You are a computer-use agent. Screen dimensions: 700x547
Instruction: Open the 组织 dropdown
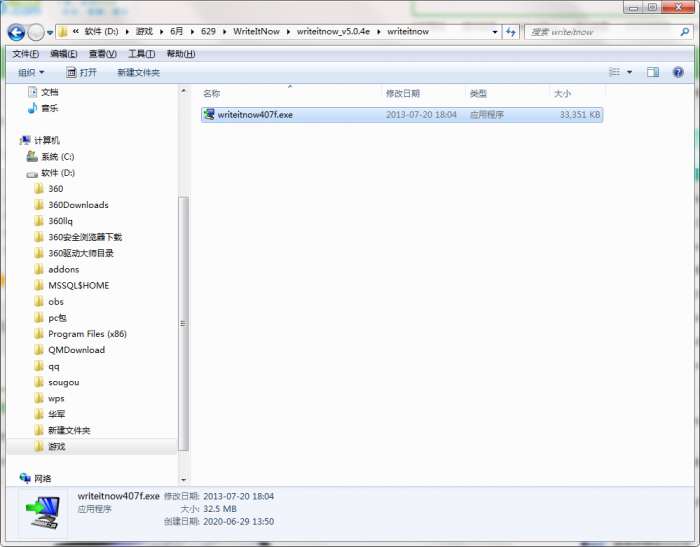coord(31,72)
